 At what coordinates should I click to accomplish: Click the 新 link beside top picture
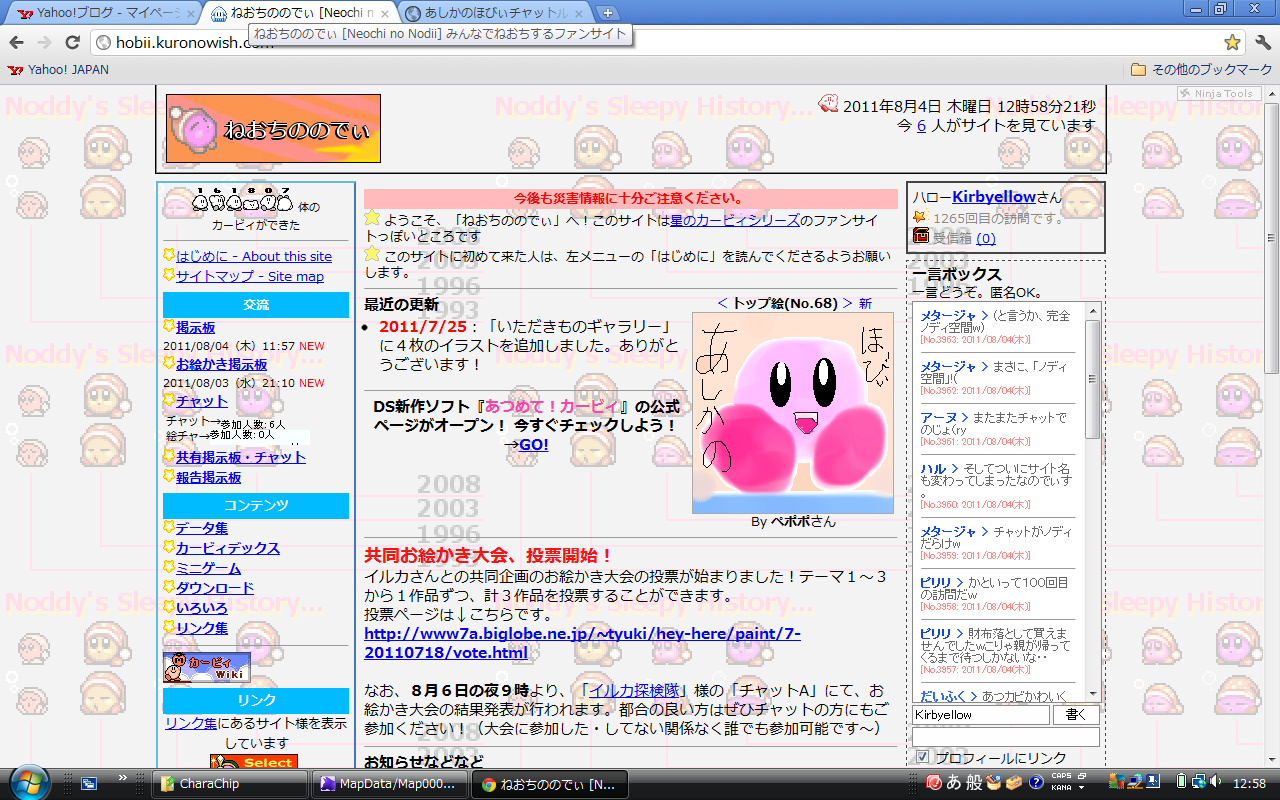[865, 303]
